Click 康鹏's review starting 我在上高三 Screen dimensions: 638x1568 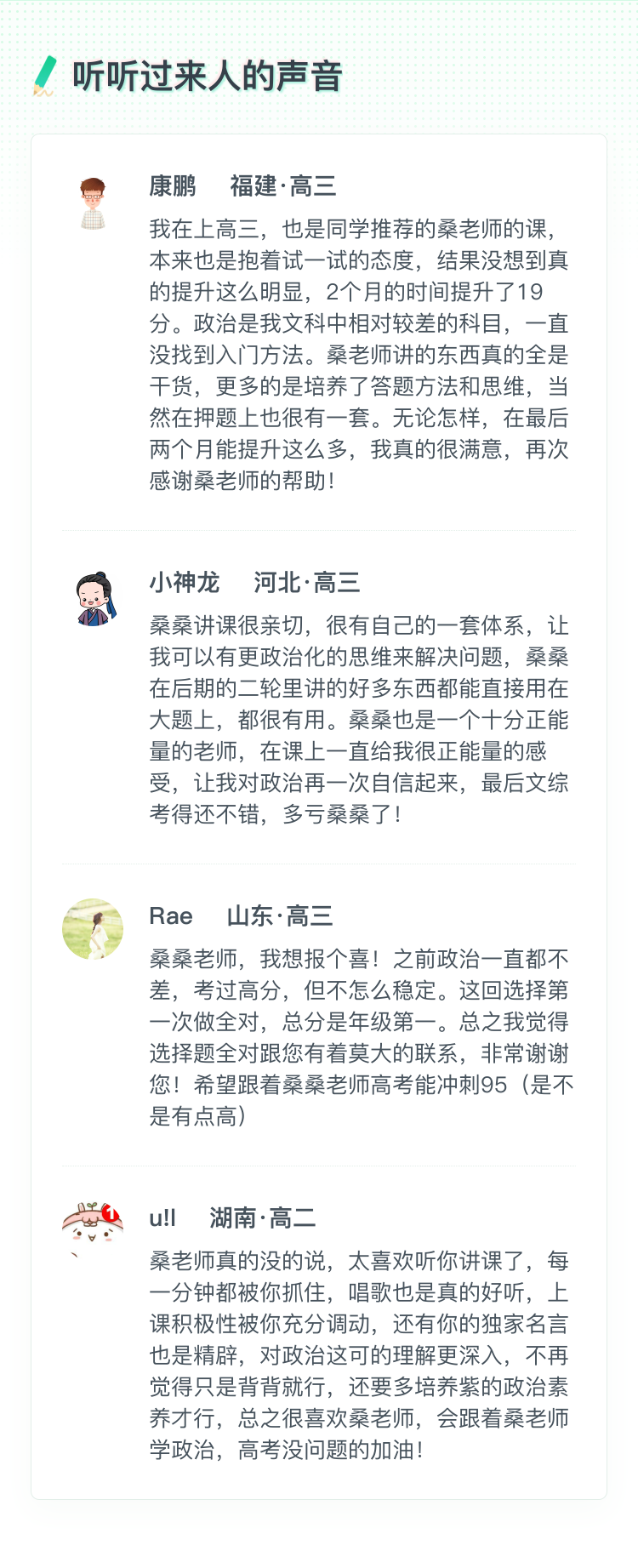(359, 354)
